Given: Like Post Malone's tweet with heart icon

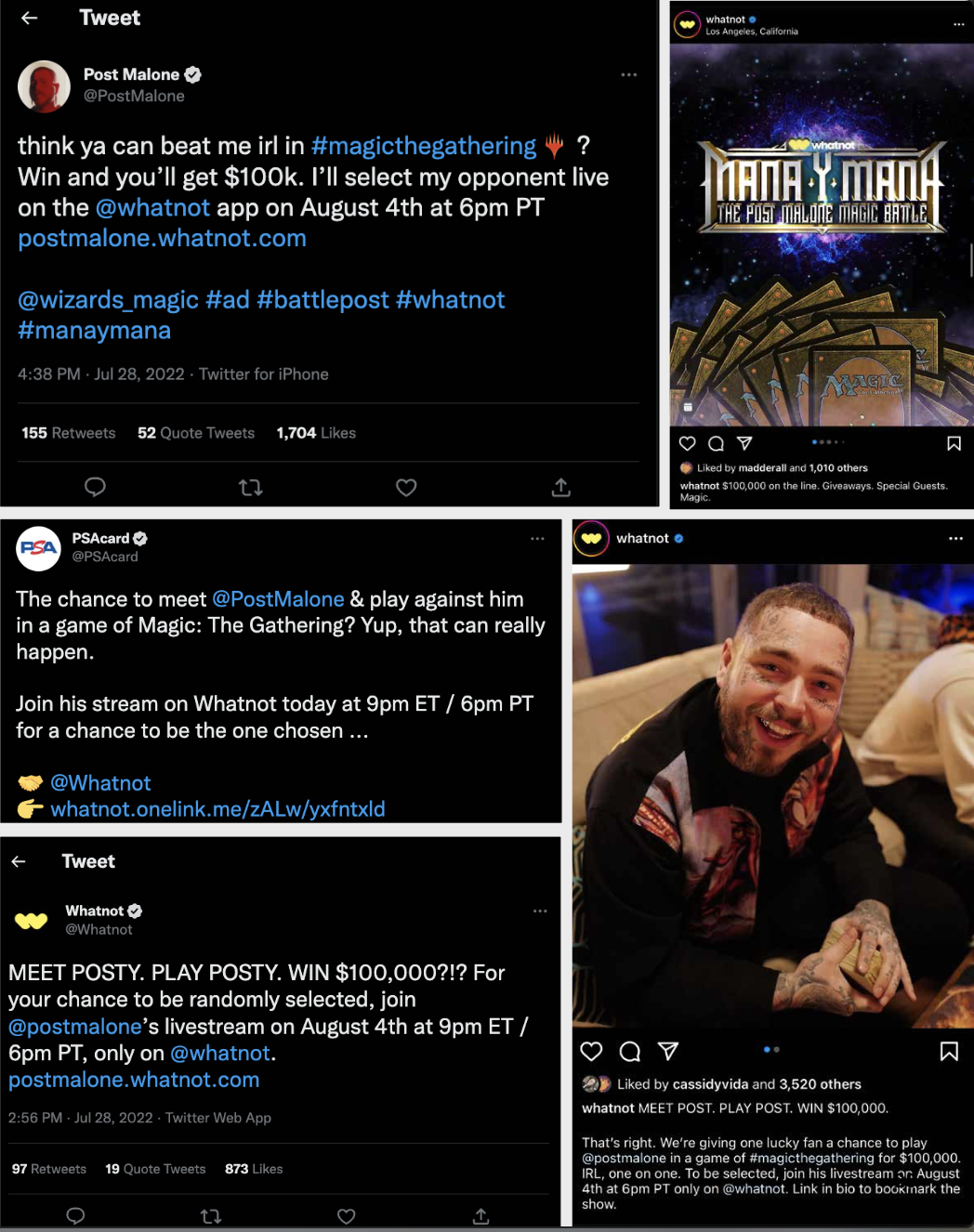Looking at the screenshot, I should coord(406,487).
